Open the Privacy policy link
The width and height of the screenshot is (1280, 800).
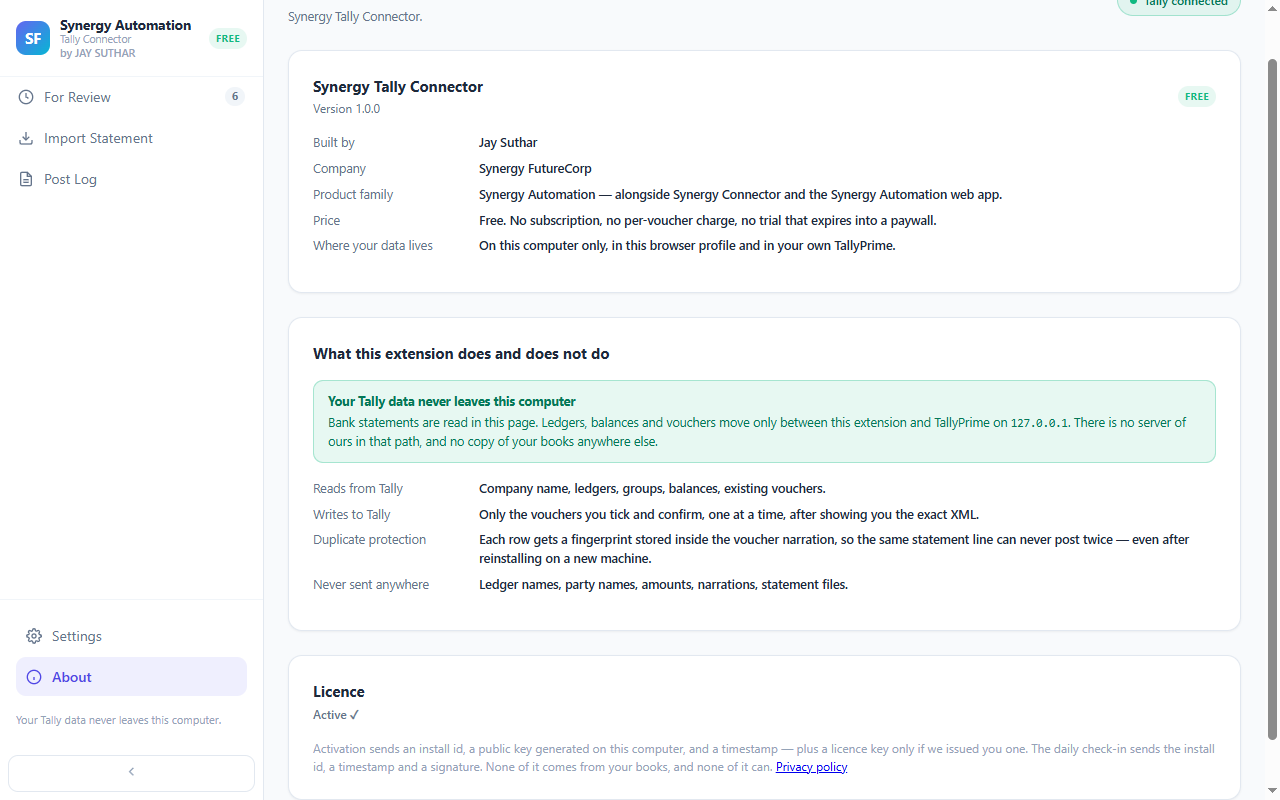point(811,767)
